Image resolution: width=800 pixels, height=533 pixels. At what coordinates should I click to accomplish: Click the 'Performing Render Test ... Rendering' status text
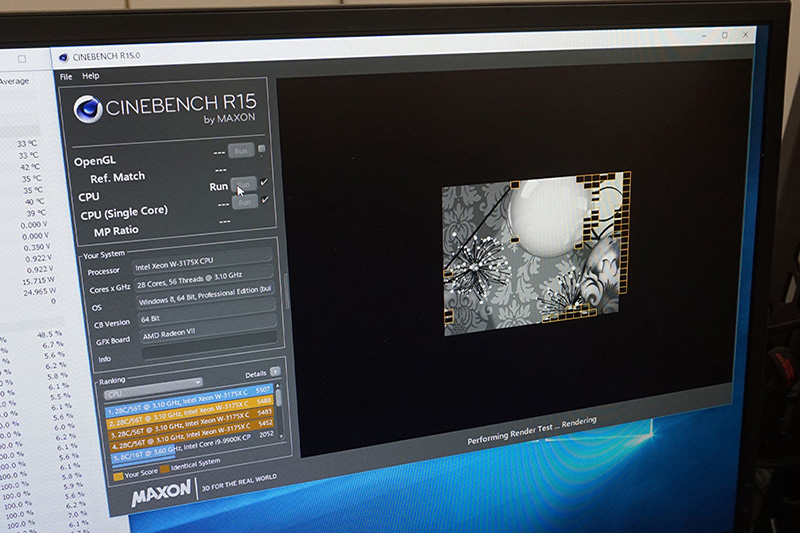tap(532, 430)
